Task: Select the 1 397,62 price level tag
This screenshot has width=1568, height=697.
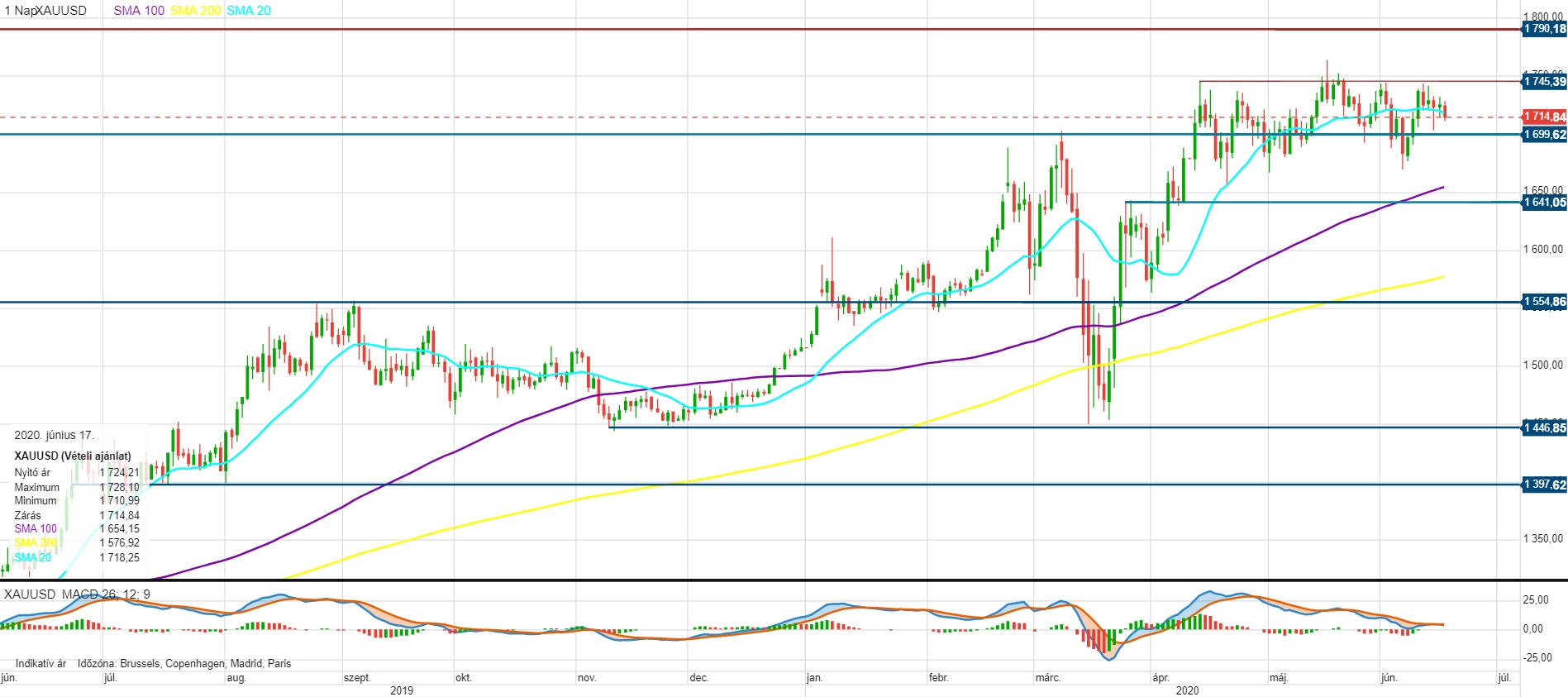Action: click(x=1544, y=485)
